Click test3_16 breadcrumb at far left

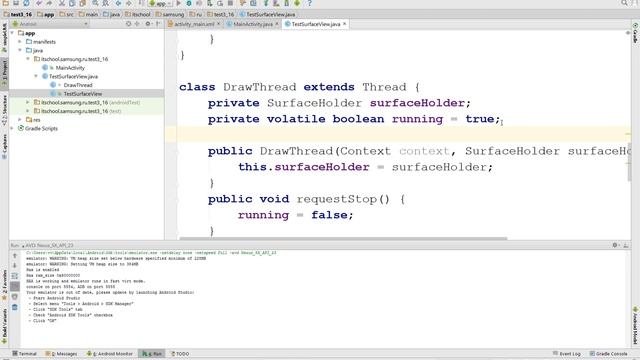tap(18, 14)
